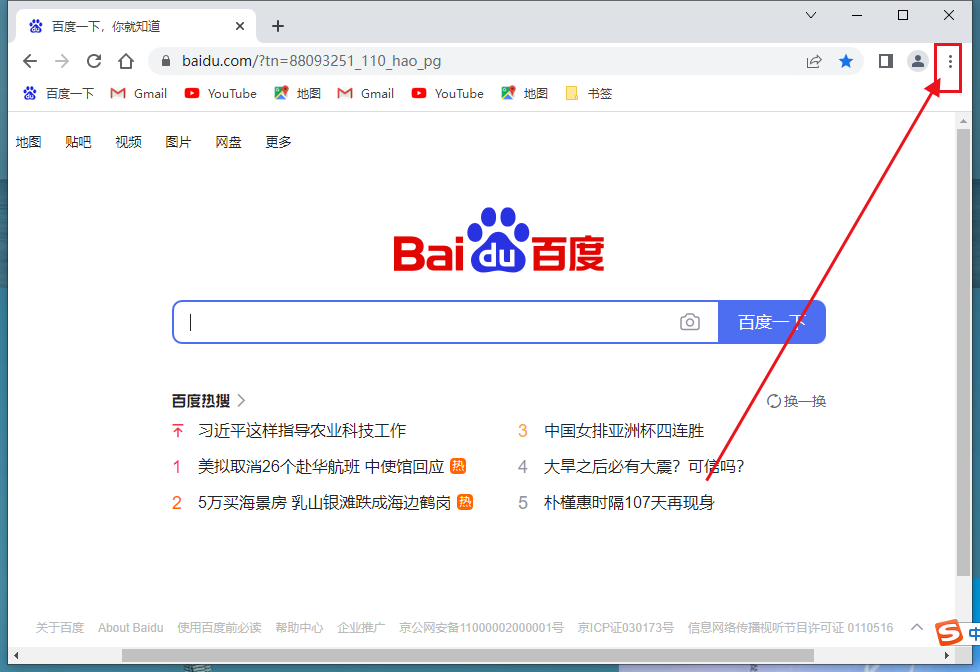Open the Chrome profile menu
The image size is (980, 672).
click(918, 61)
